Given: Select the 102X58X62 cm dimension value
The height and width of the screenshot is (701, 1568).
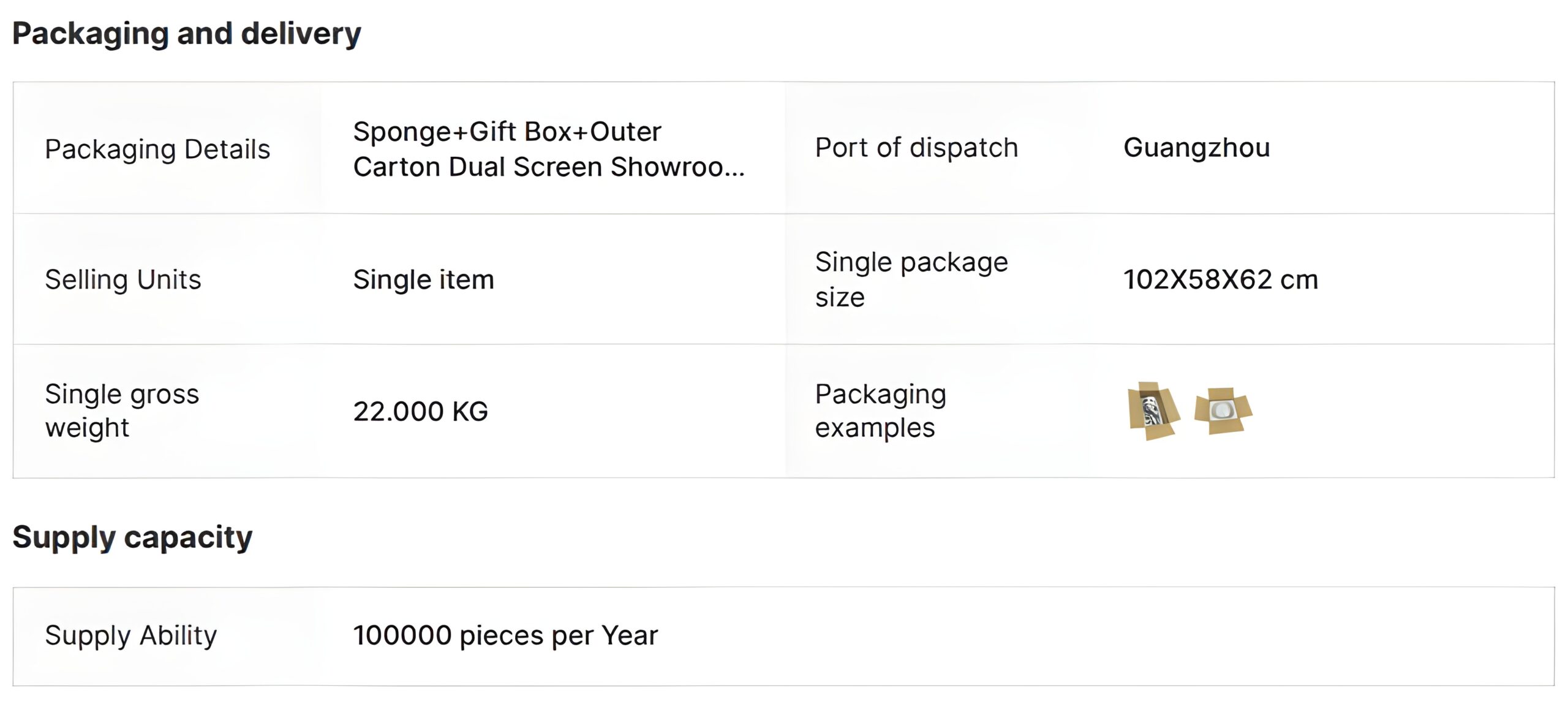Looking at the screenshot, I should coord(1220,279).
